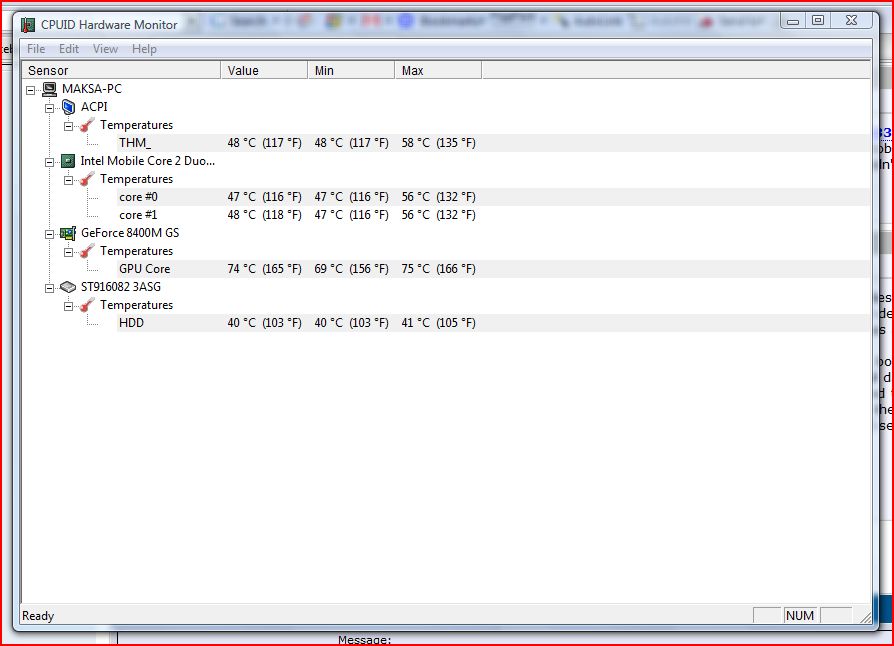Image resolution: width=894 pixels, height=646 pixels.
Task: Click the Ready status bar text
Action: [38, 616]
